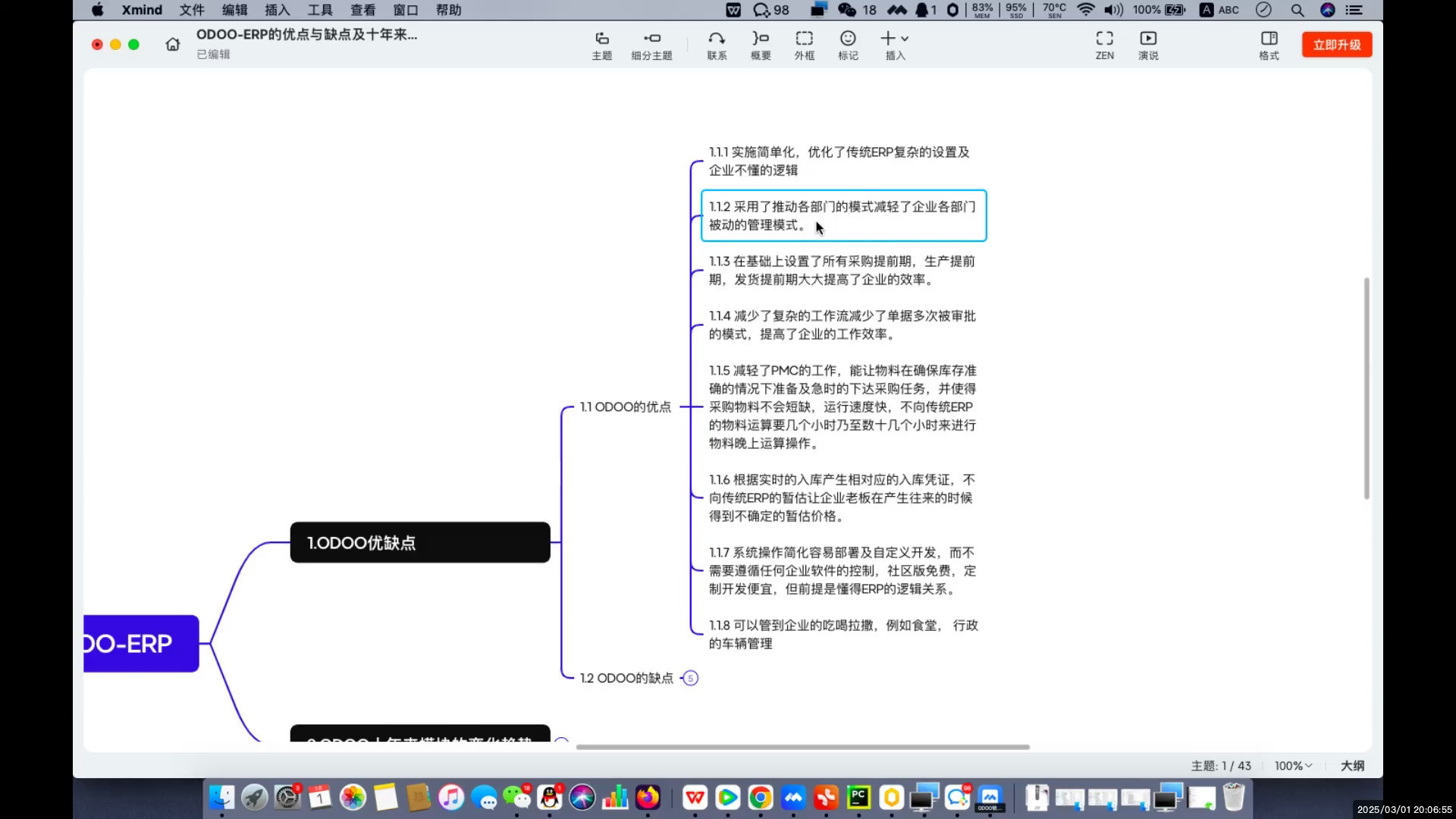The height and width of the screenshot is (819, 1456).
Task: Click the document title ODOO-ERP的优点与缺点
Action: (x=306, y=35)
